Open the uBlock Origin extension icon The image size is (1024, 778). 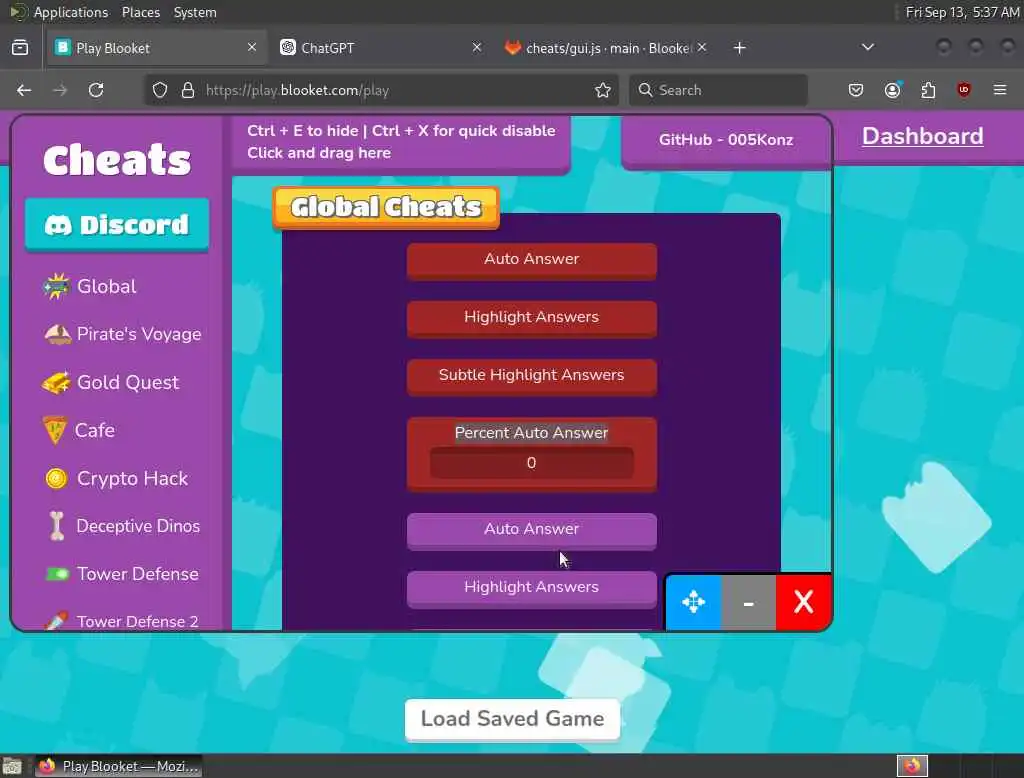964,90
